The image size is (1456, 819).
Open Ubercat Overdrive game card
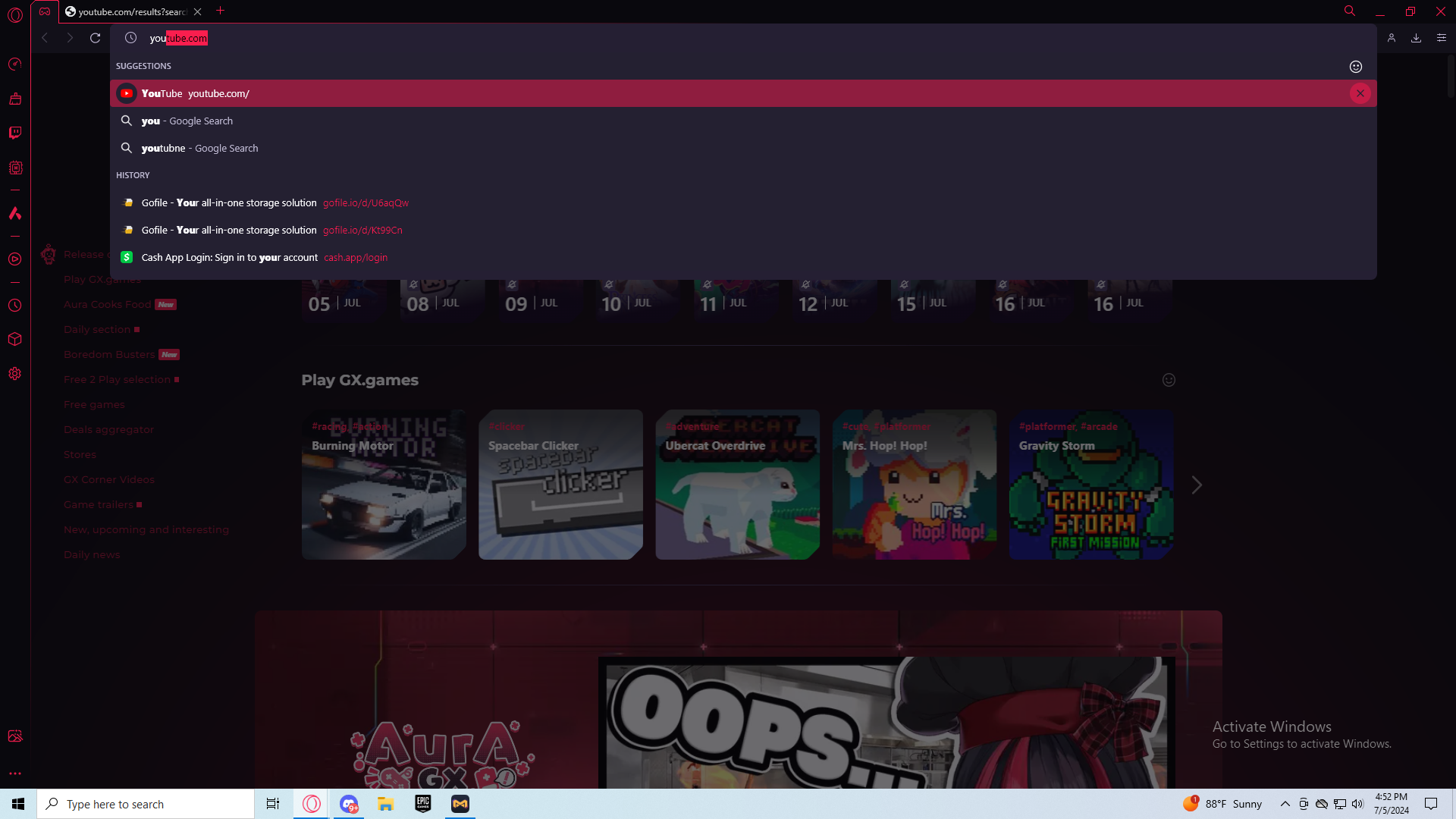click(x=737, y=485)
